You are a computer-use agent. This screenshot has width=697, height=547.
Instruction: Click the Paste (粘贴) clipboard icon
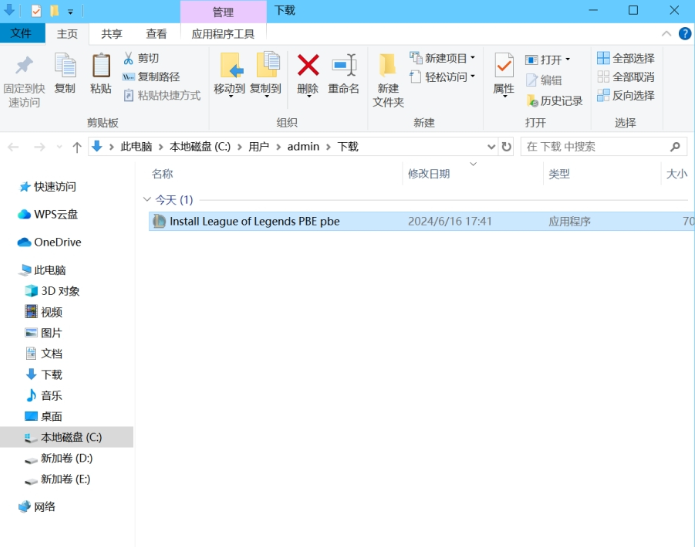(101, 66)
